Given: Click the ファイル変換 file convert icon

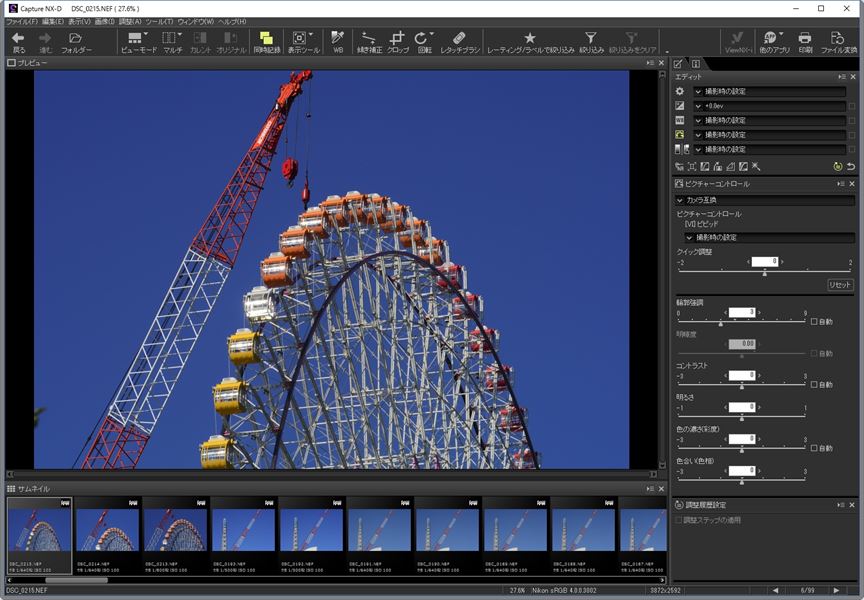Looking at the screenshot, I should (838, 38).
